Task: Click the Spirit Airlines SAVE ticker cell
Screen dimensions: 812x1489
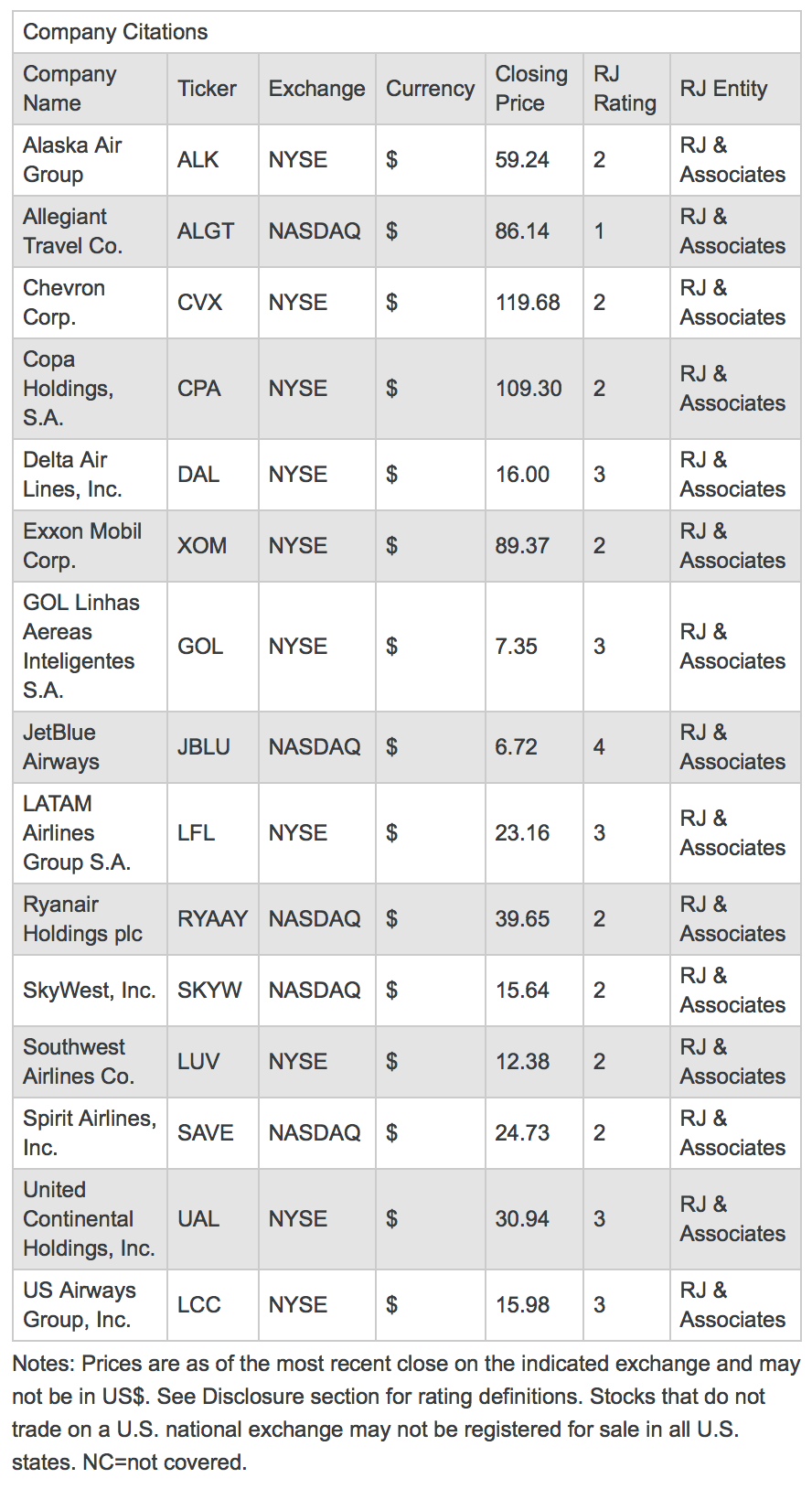Action: point(206,1133)
